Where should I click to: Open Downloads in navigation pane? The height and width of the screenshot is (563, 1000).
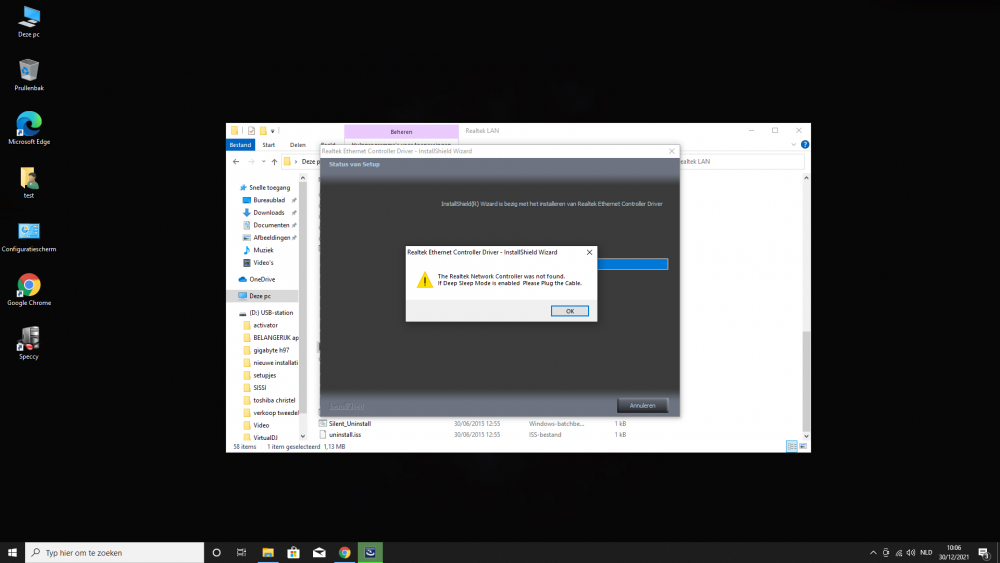tap(268, 212)
